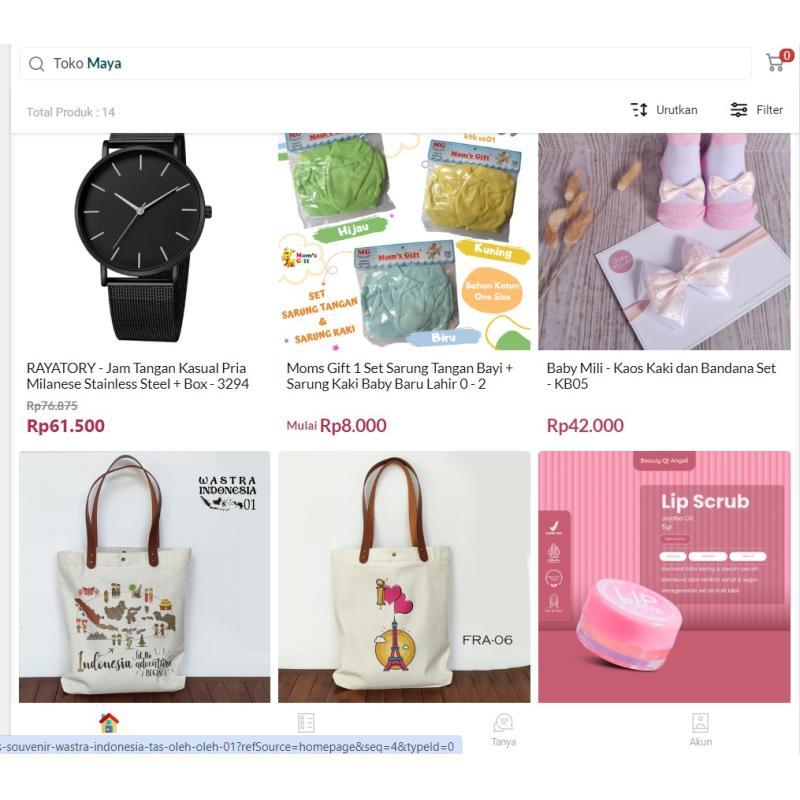Screen dimensions: 800x800
Task: Select the Tanya tab label
Action: pyautogui.click(x=504, y=742)
